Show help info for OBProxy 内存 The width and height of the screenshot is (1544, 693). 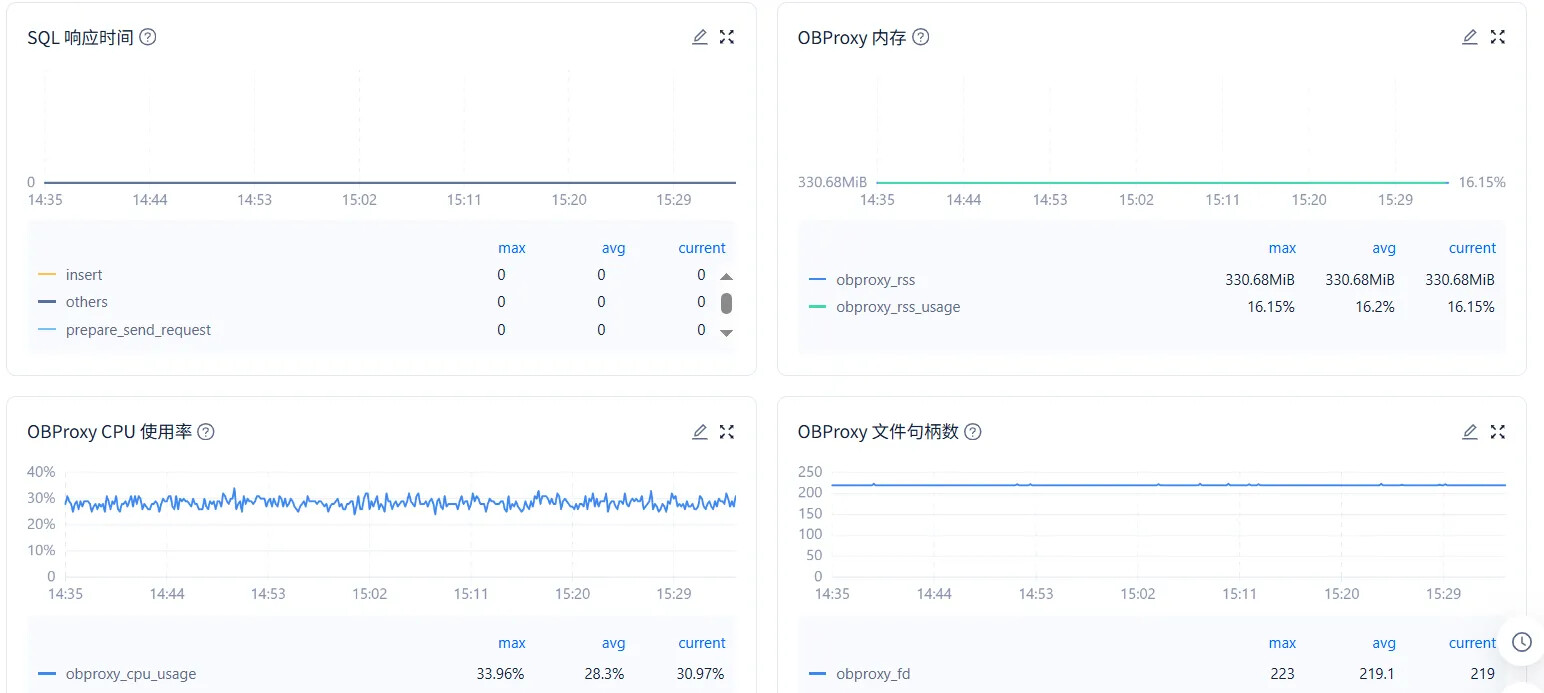tap(921, 37)
